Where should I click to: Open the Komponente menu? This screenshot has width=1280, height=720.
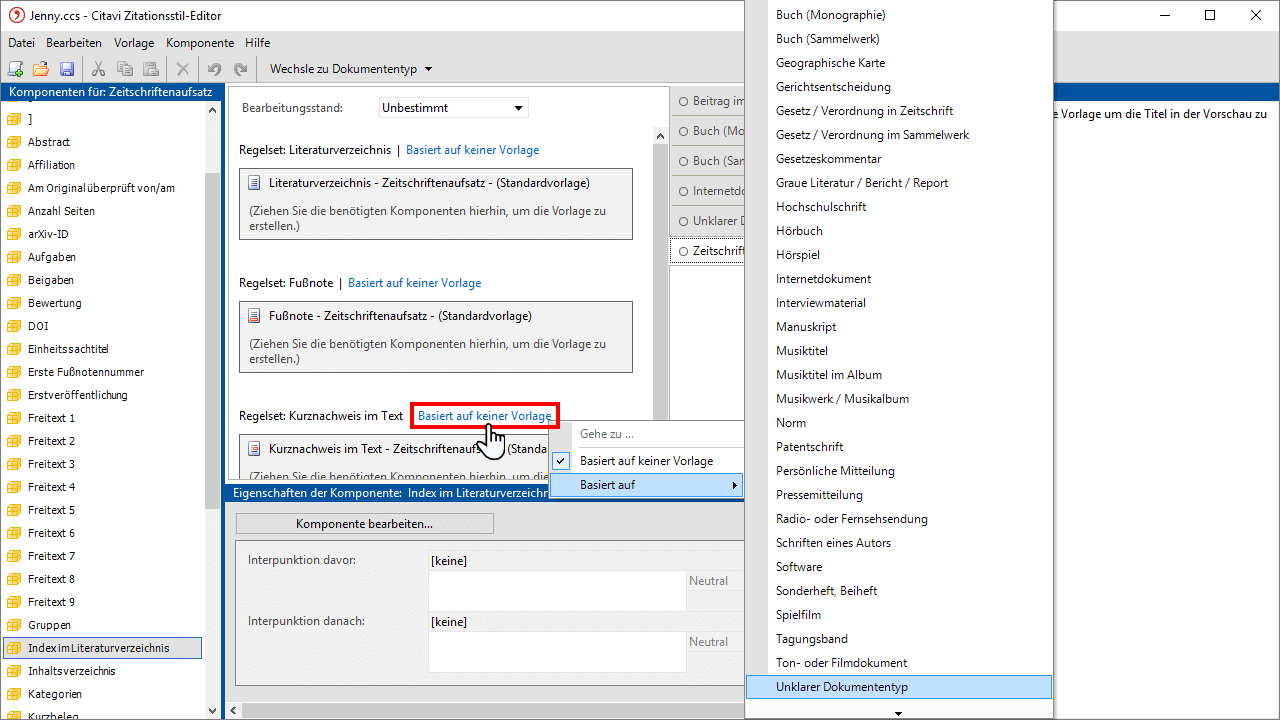tap(200, 43)
